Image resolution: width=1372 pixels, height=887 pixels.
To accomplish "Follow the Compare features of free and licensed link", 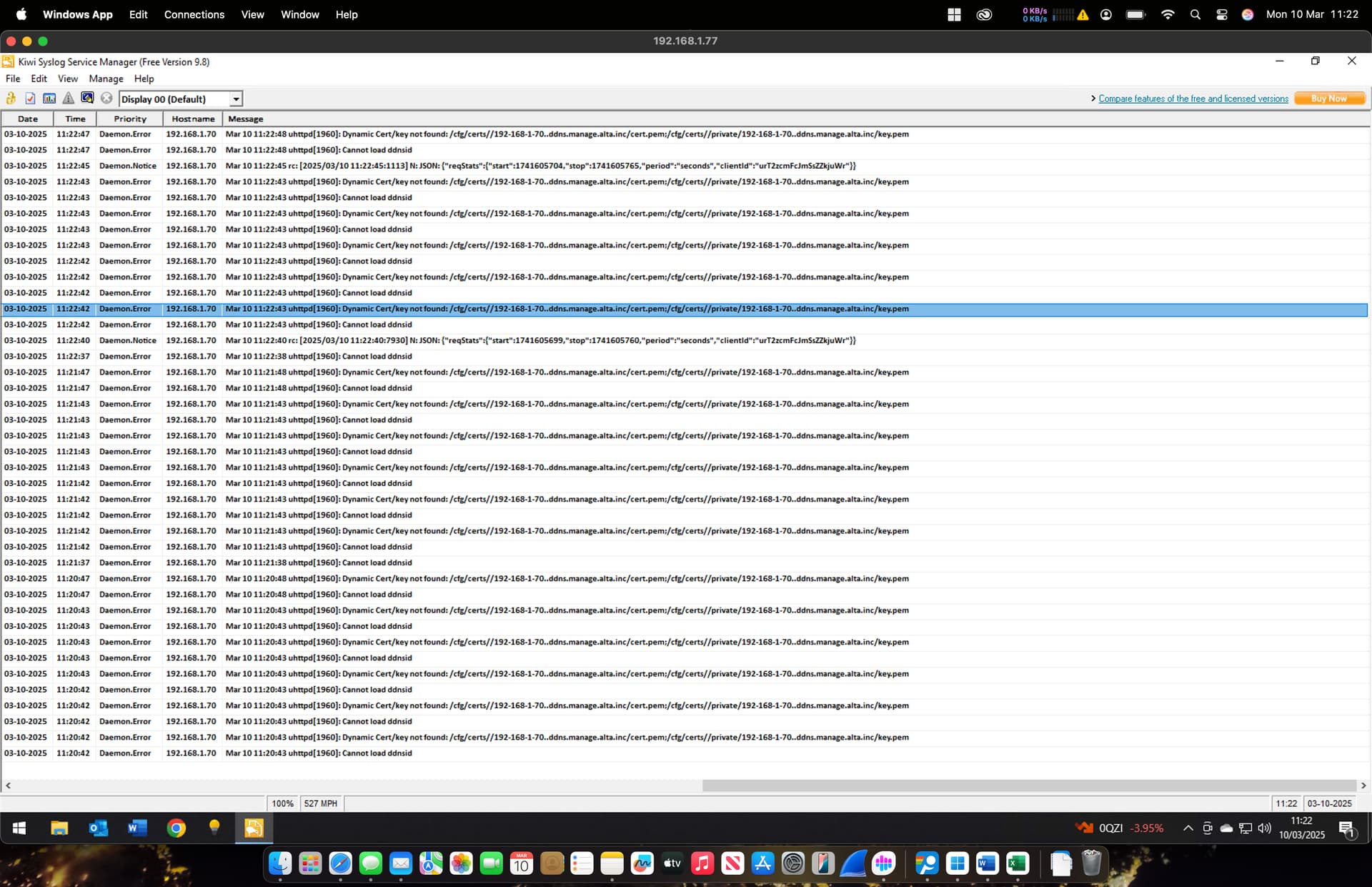I will pos(1193,99).
